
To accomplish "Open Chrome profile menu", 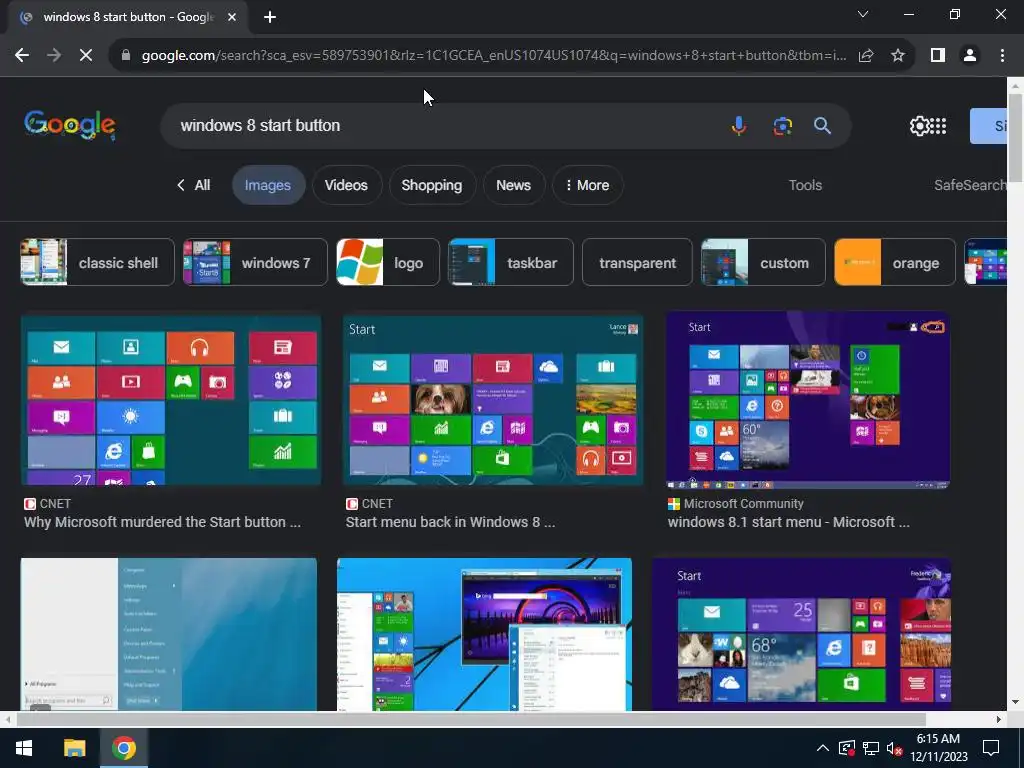I will [970, 56].
